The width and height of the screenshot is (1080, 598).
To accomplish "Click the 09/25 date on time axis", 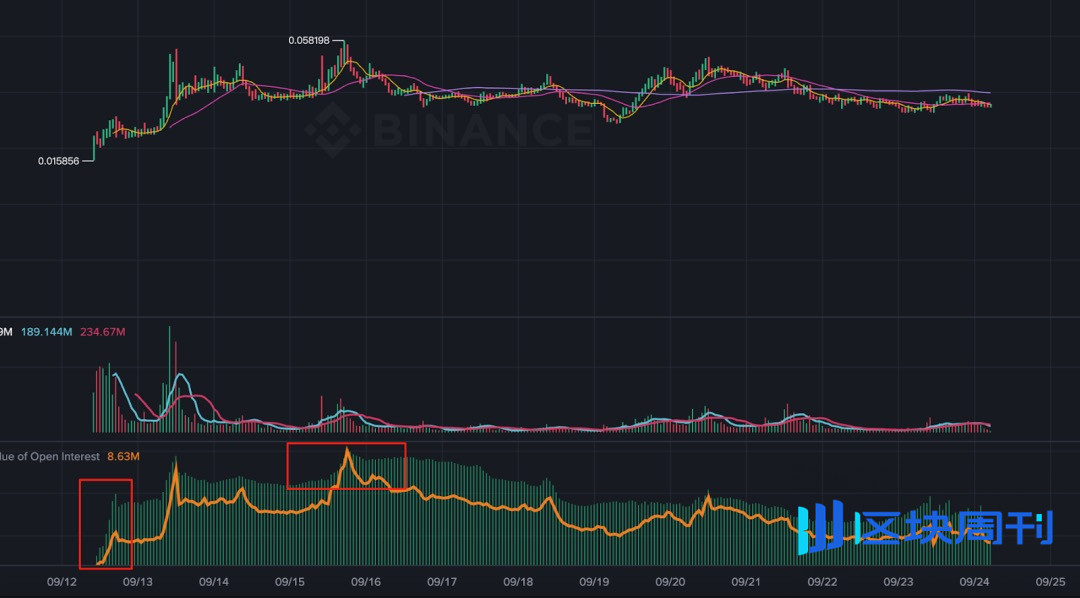I will [x=1050, y=582].
